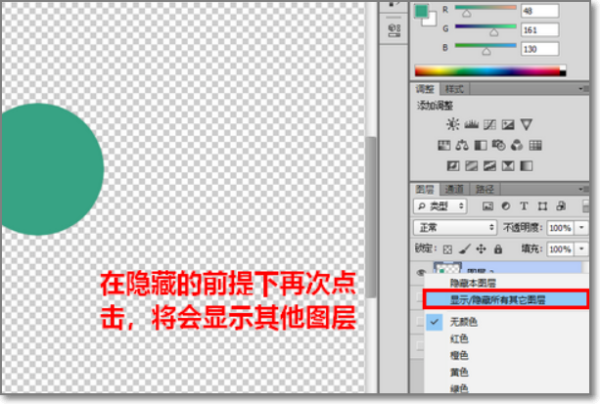Add a Black & White adjustment
600x404 pixels.
[x=481, y=145]
